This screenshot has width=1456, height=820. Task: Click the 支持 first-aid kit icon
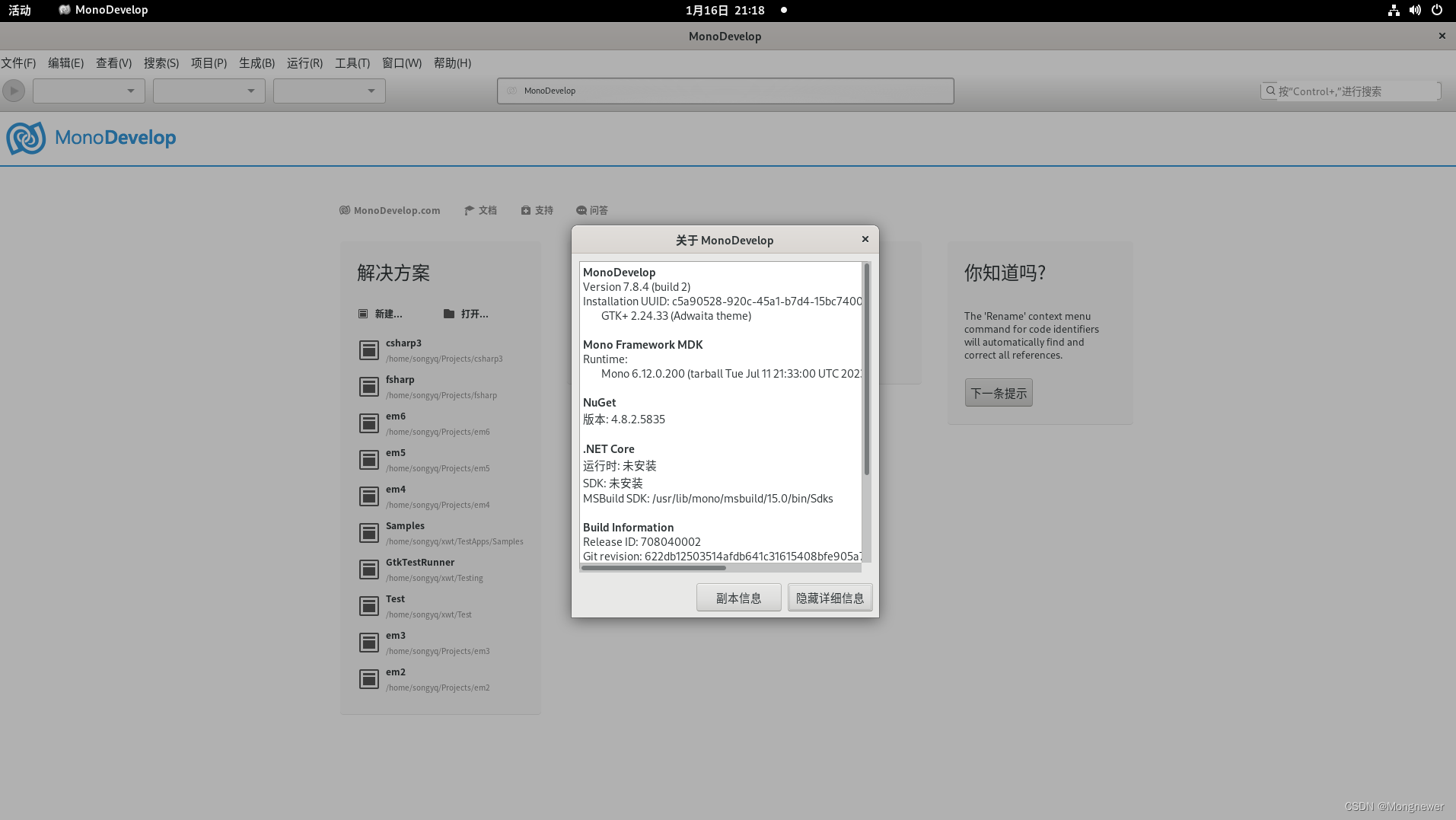[525, 210]
